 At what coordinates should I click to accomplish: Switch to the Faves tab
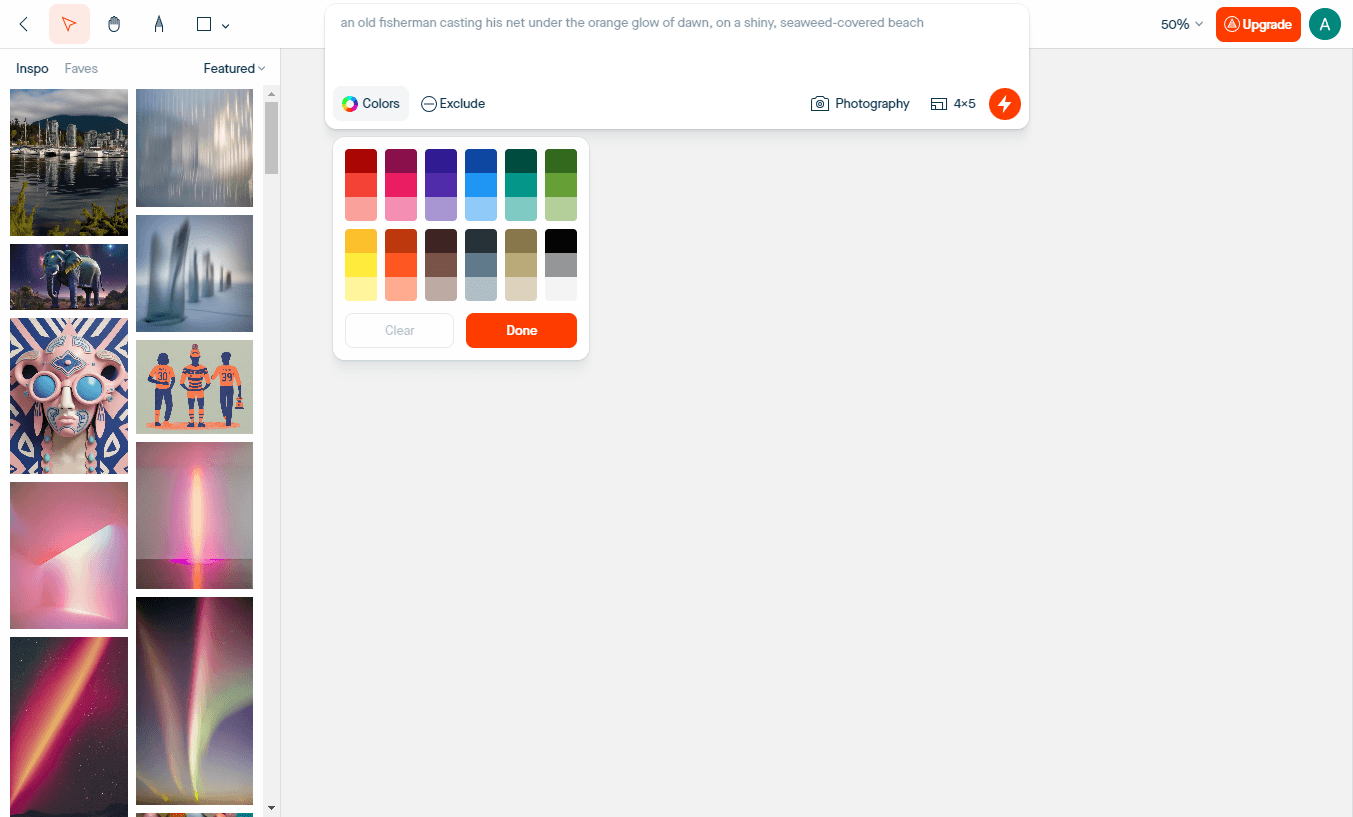tap(81, 67)
